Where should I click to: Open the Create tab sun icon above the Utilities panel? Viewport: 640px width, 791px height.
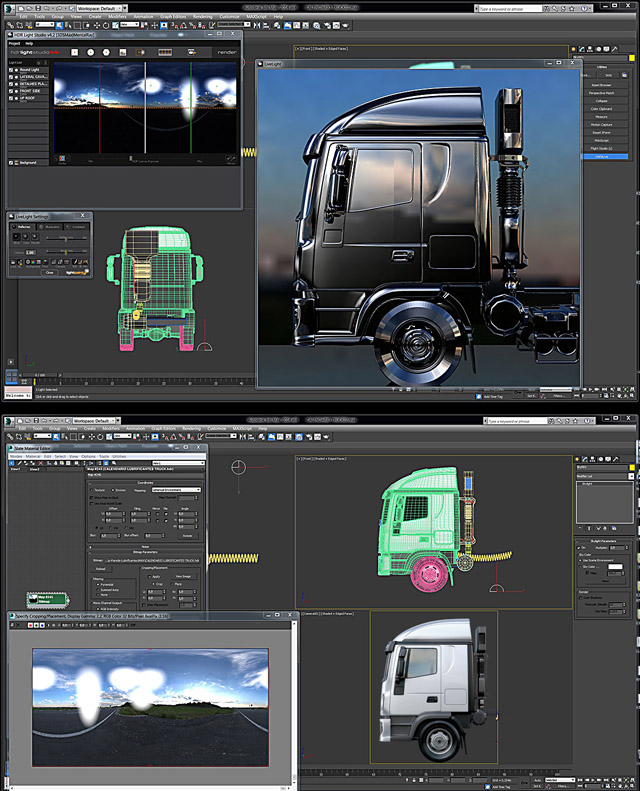573,49
